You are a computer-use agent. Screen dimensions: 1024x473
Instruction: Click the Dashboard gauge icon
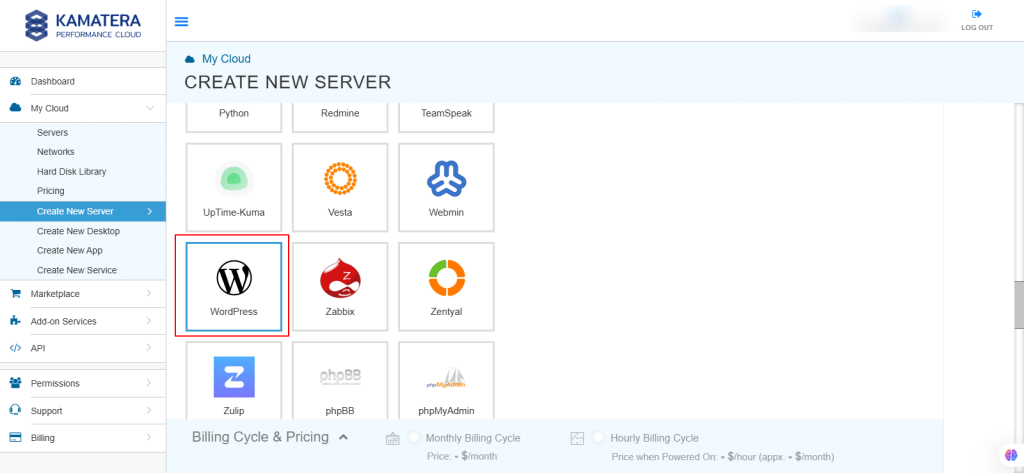[16, 82]
